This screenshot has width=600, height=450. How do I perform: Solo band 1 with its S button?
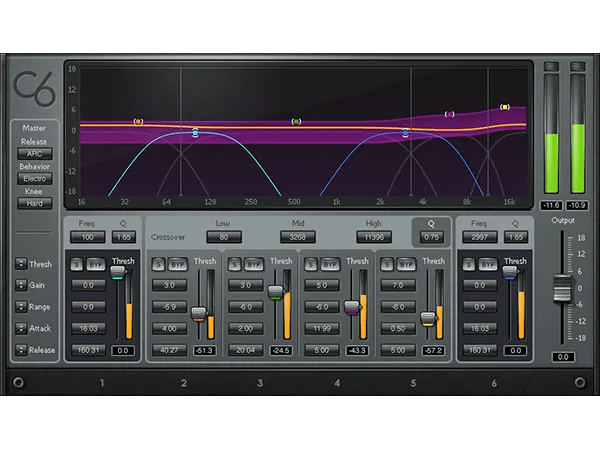pos(77,264)
